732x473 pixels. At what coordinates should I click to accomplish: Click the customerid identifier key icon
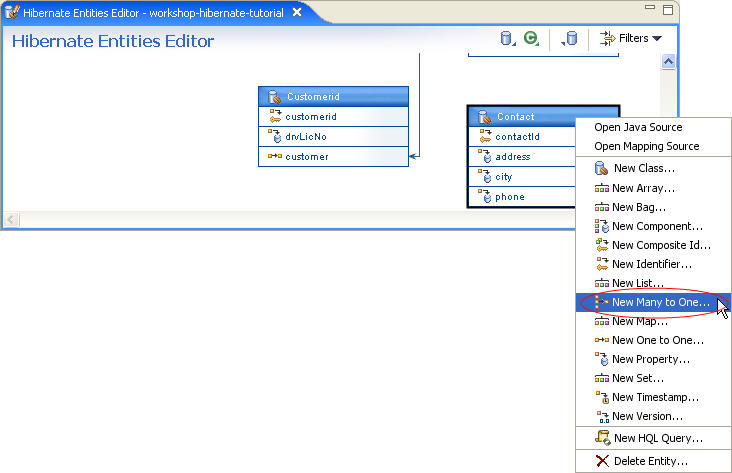coord(275,116)
